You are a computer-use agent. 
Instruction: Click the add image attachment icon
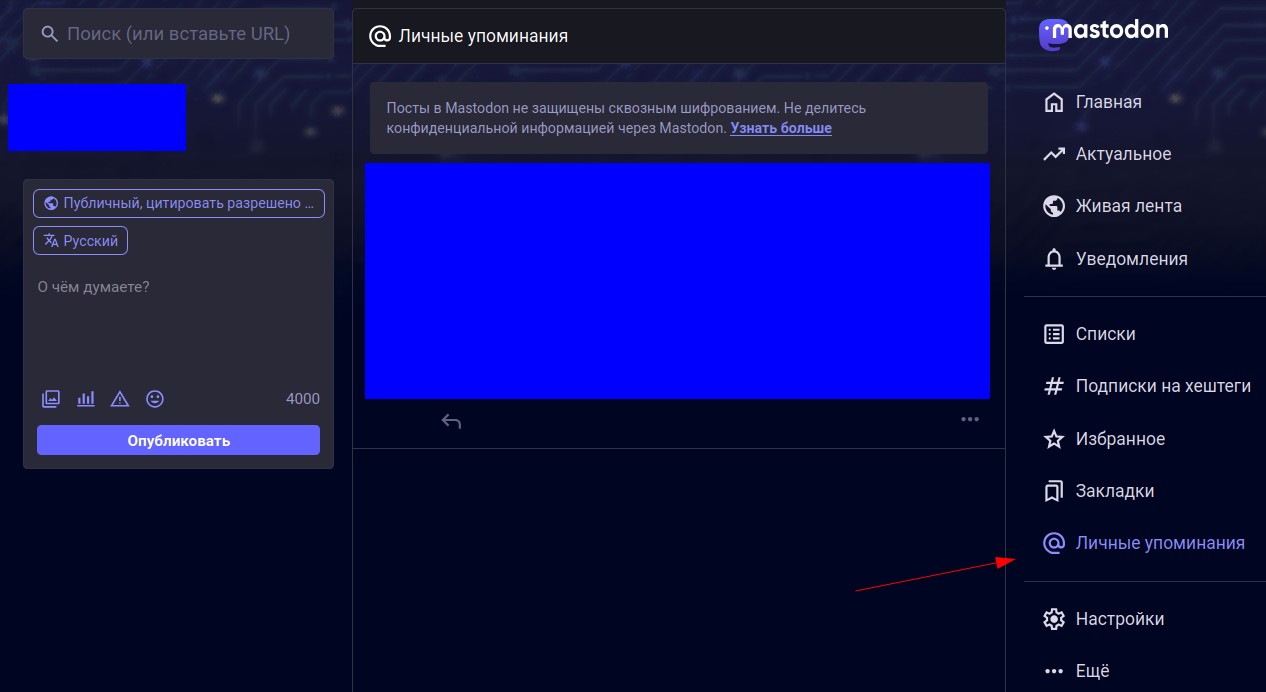pos(51,399)
